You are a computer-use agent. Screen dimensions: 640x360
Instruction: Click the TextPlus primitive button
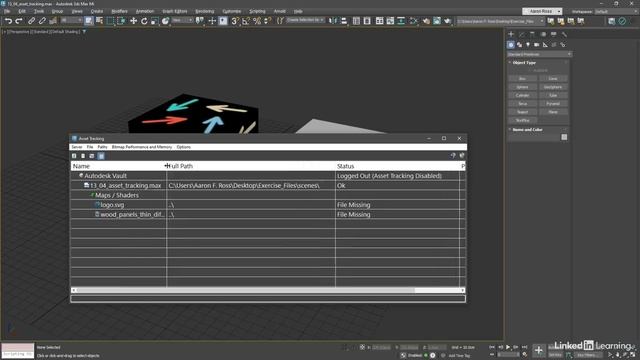(x=522, y=120)
